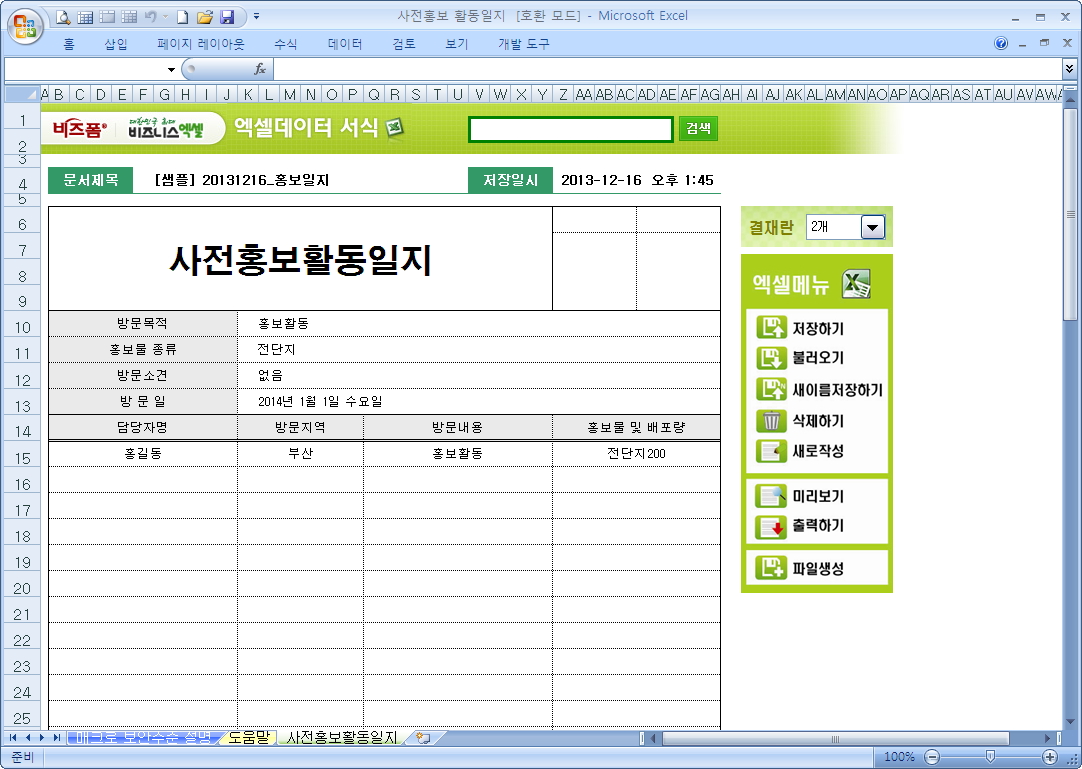Open the 검토 ribbon tab

(x=404, y=44)
